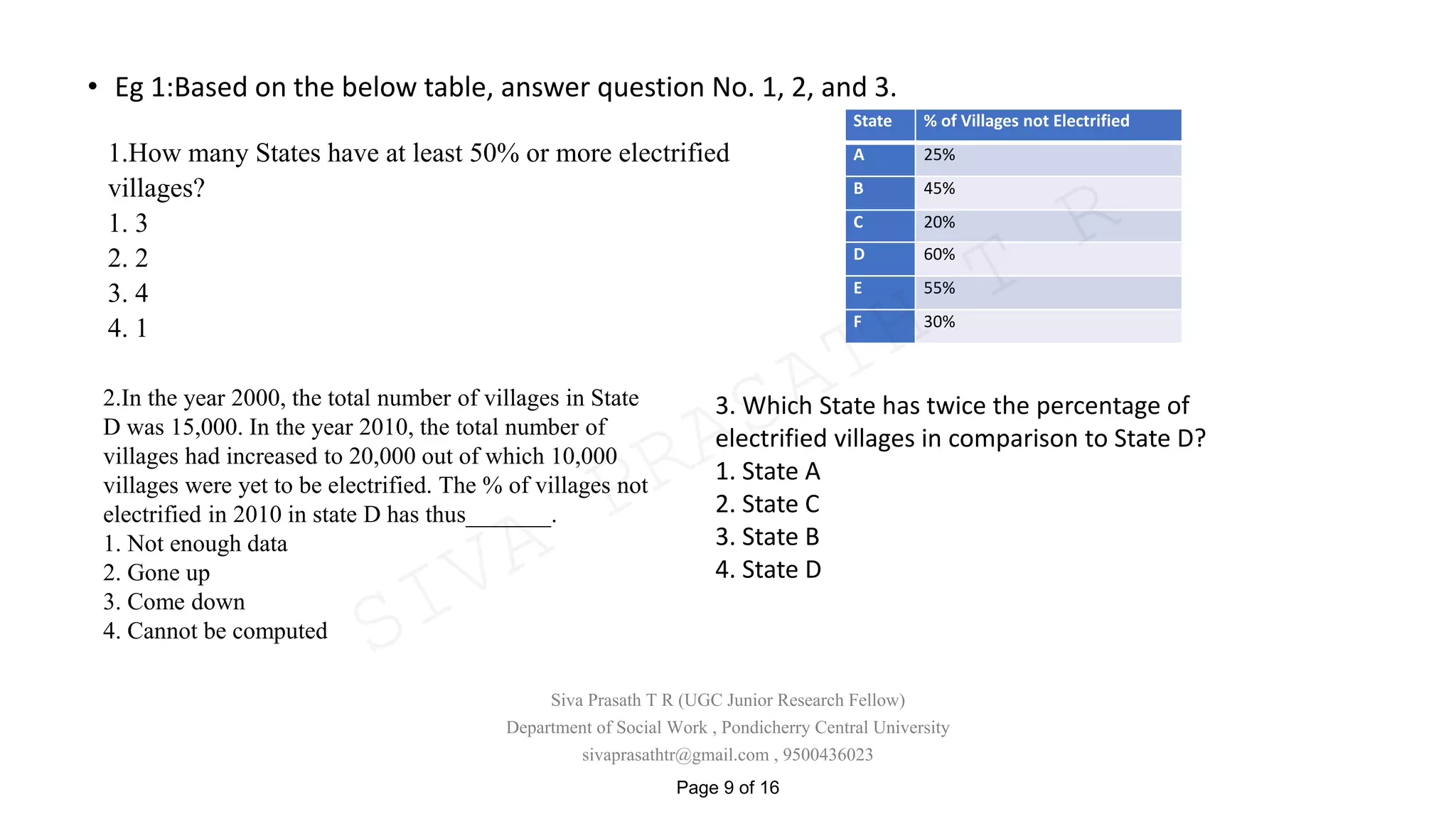Click the 'Page 9 of 16' indicator
Viewport: 1456px width, 819px height.
(x=727, y=788)
